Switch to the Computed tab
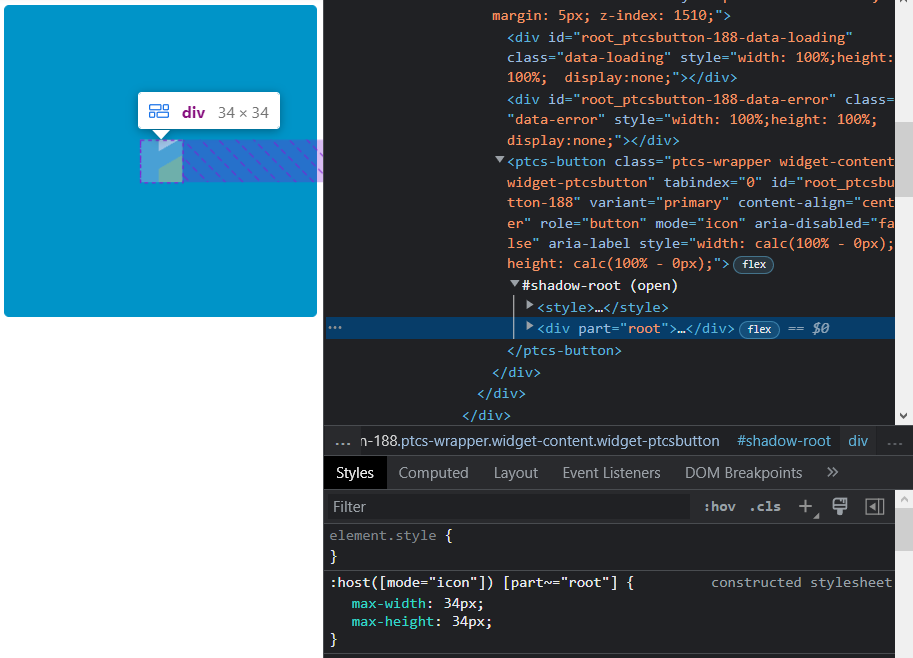This screenshot has width=913, height=658. click(433, 472)
